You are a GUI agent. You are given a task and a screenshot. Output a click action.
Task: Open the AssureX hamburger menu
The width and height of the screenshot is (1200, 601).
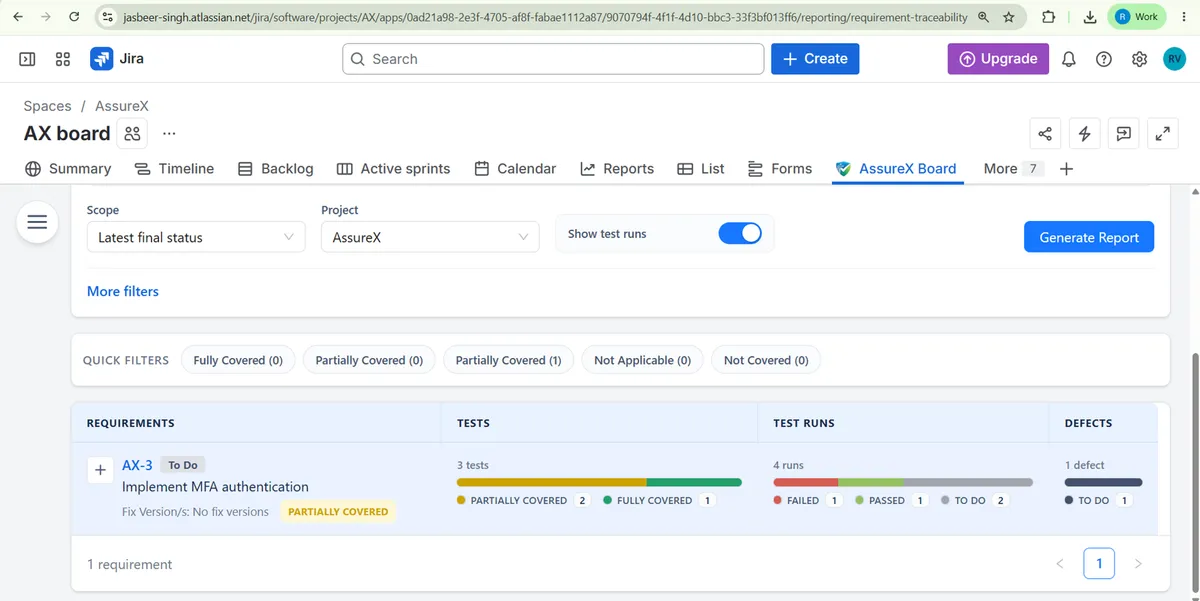(x=37, y=222)
